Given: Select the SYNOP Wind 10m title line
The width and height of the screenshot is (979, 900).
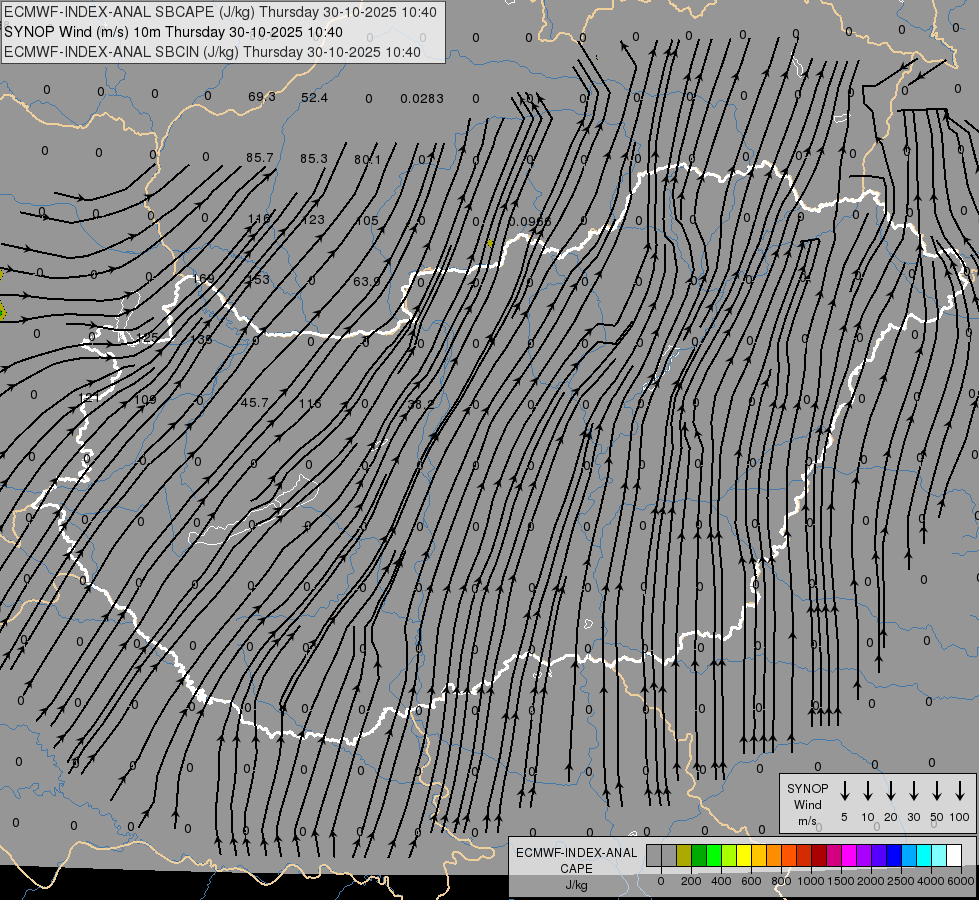Looking at the screenshot, I should pyautogui.click(x=174, y=32).
